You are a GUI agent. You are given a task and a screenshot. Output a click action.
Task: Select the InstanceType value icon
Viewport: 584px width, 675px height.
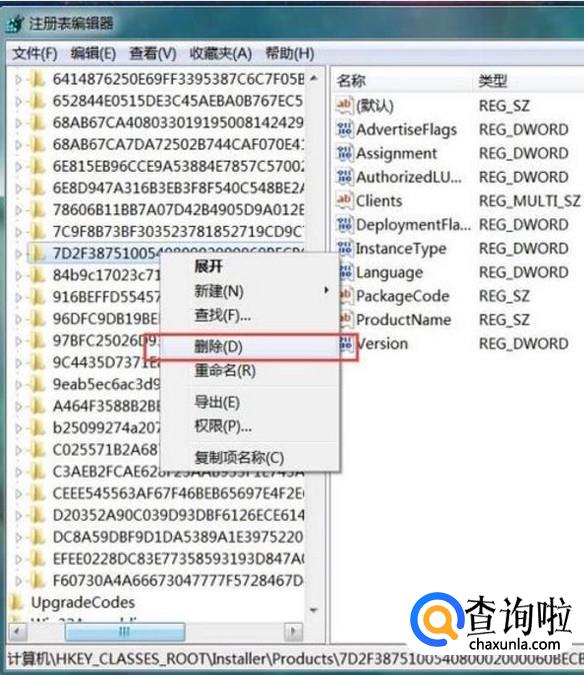click(344, 248)
